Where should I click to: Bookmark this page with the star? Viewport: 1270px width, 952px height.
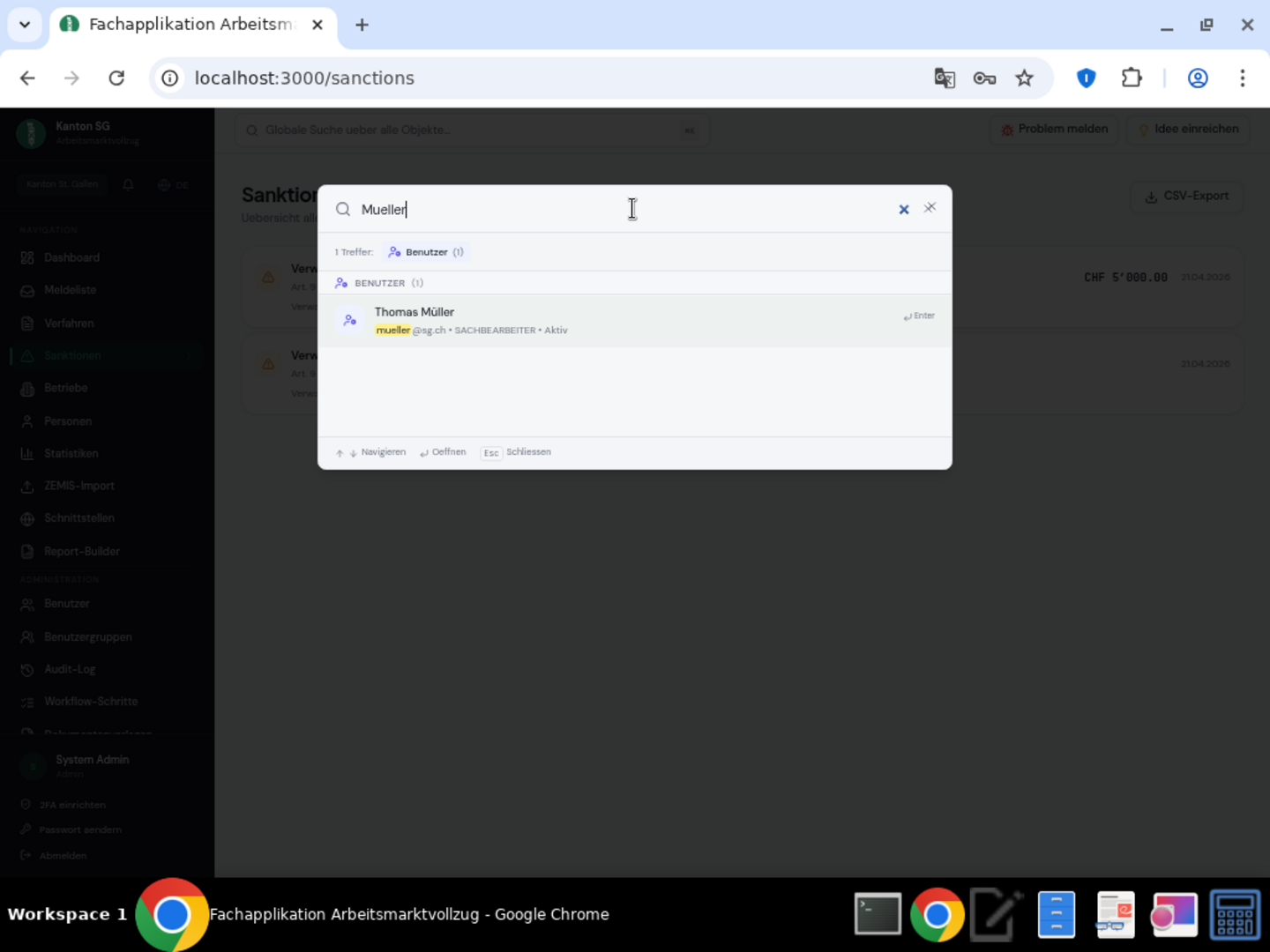point(1024,78)
